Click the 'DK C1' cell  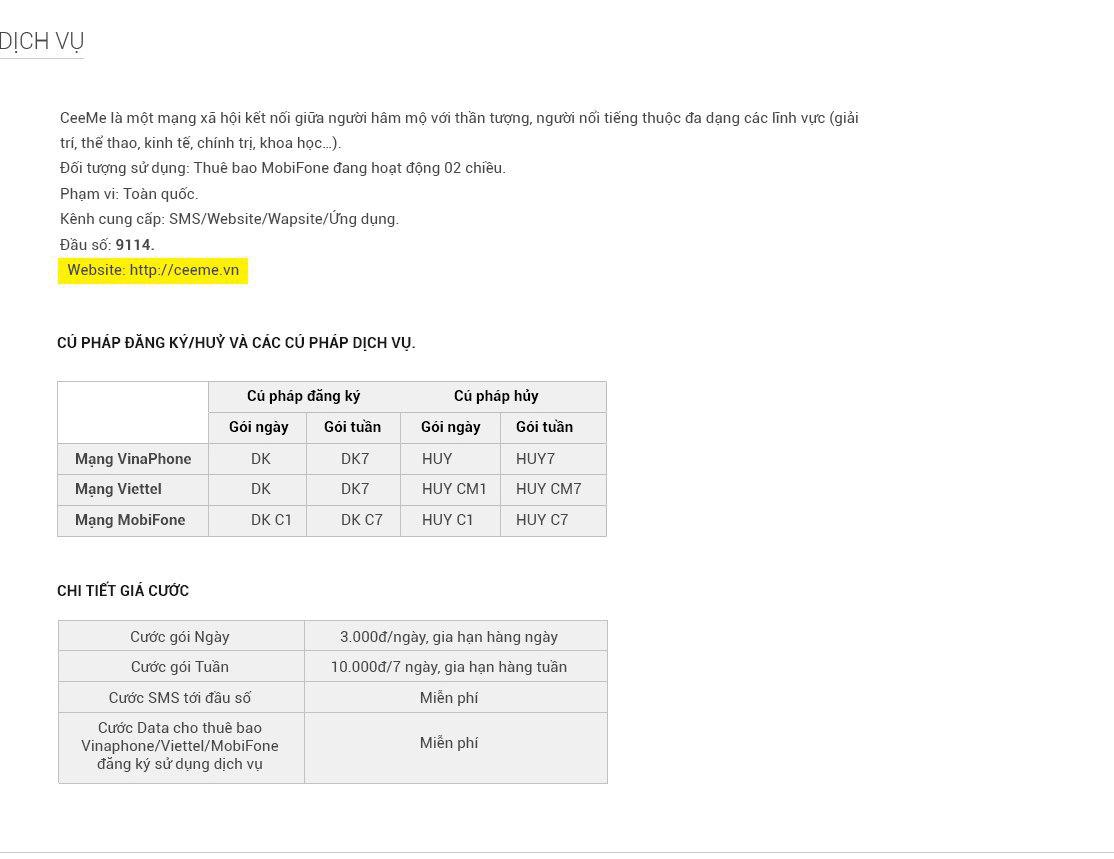(258, 520)
